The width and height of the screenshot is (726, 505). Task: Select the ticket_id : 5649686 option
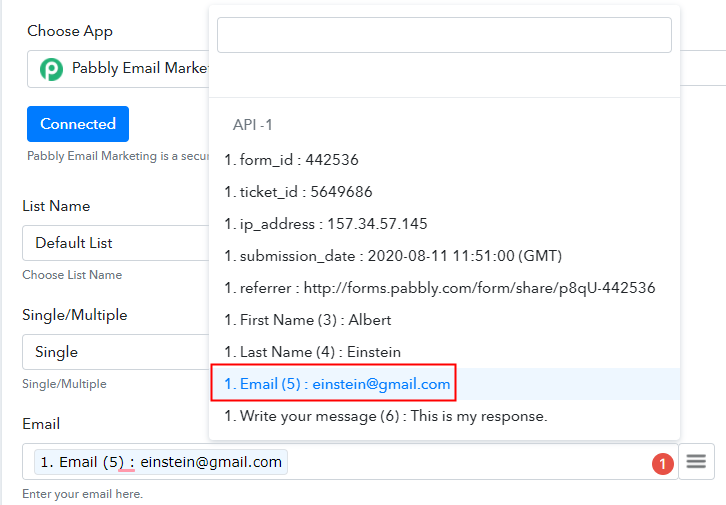coord(444,192)
